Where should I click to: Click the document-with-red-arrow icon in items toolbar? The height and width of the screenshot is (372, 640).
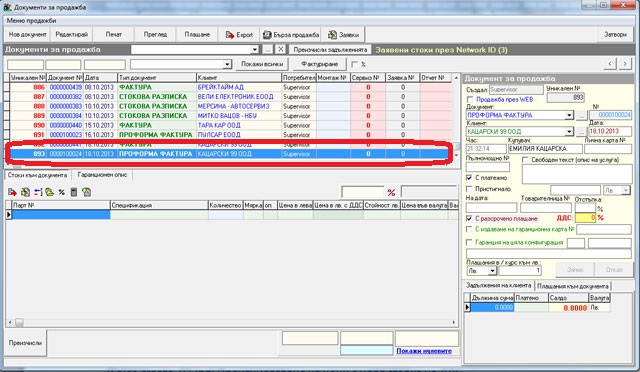click(12, 192)
